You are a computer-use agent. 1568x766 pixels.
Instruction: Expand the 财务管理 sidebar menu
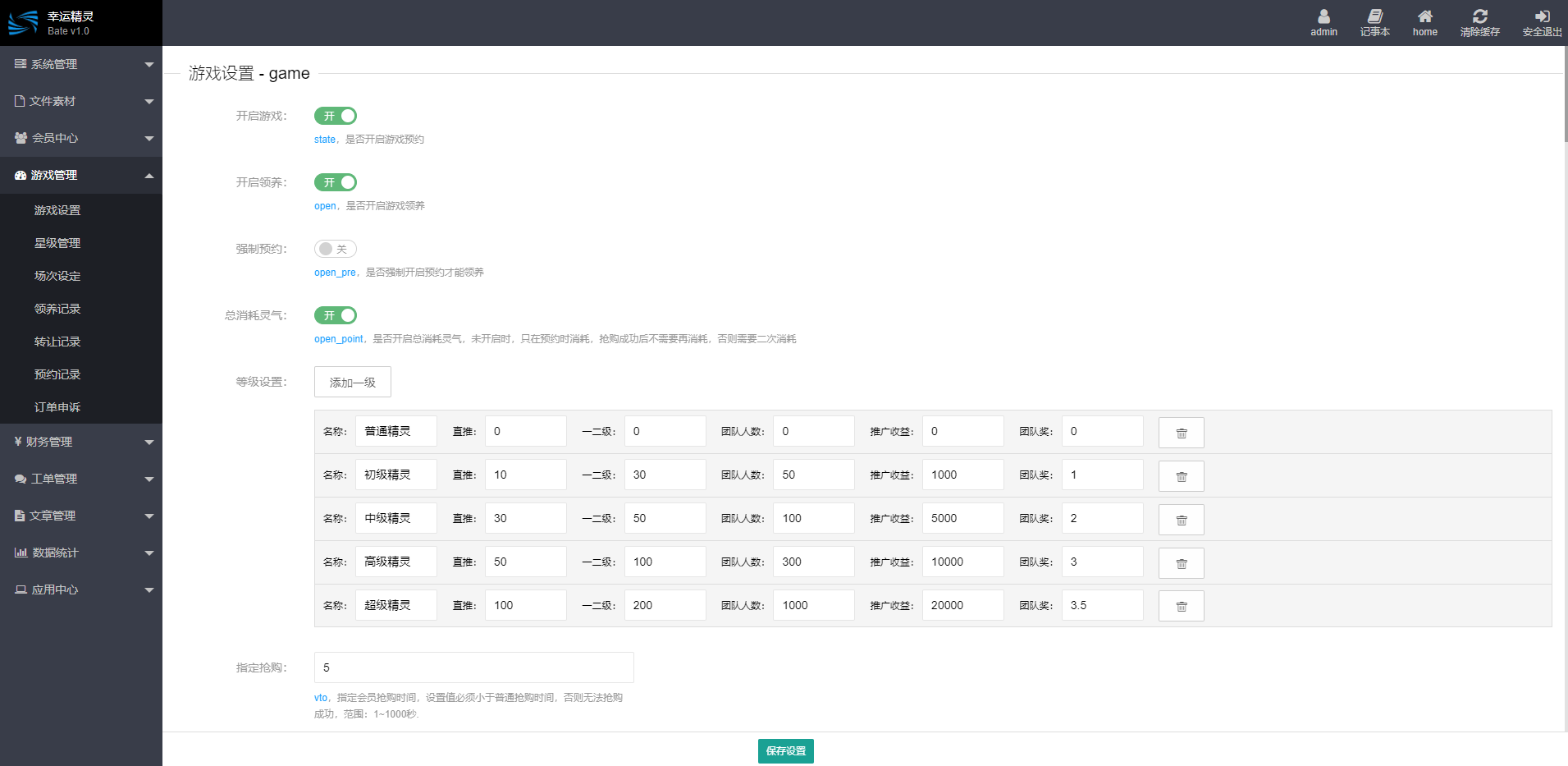click(81, 442)
